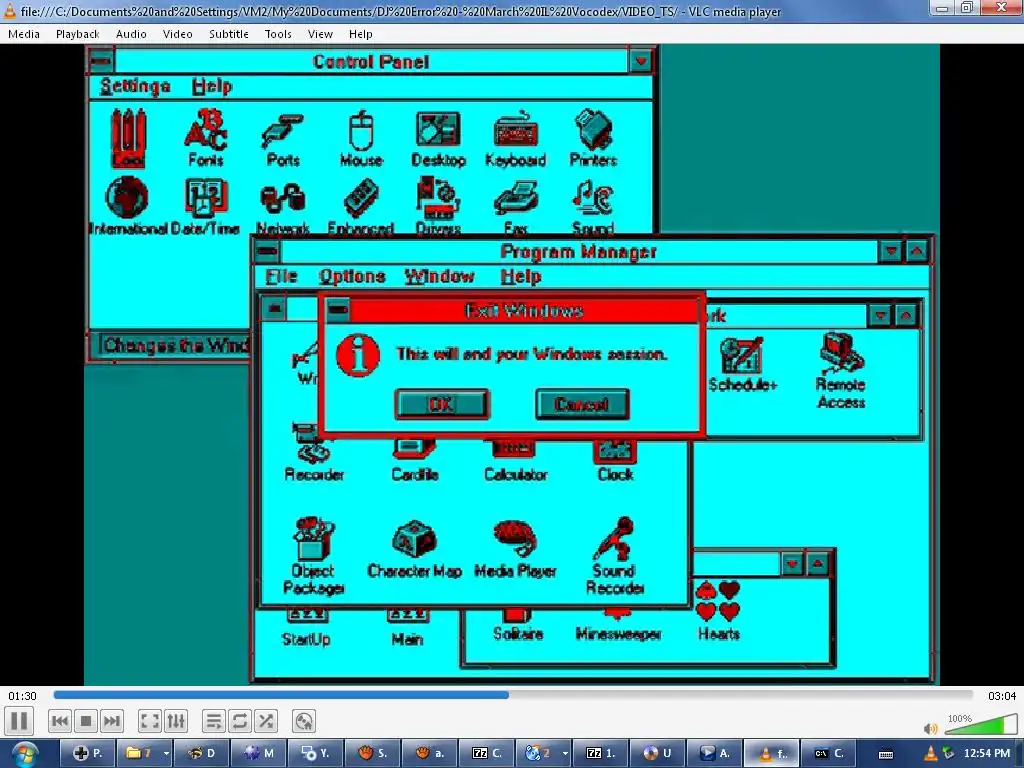Open the Cardfile accessory icon

click(x=414, y=461)
